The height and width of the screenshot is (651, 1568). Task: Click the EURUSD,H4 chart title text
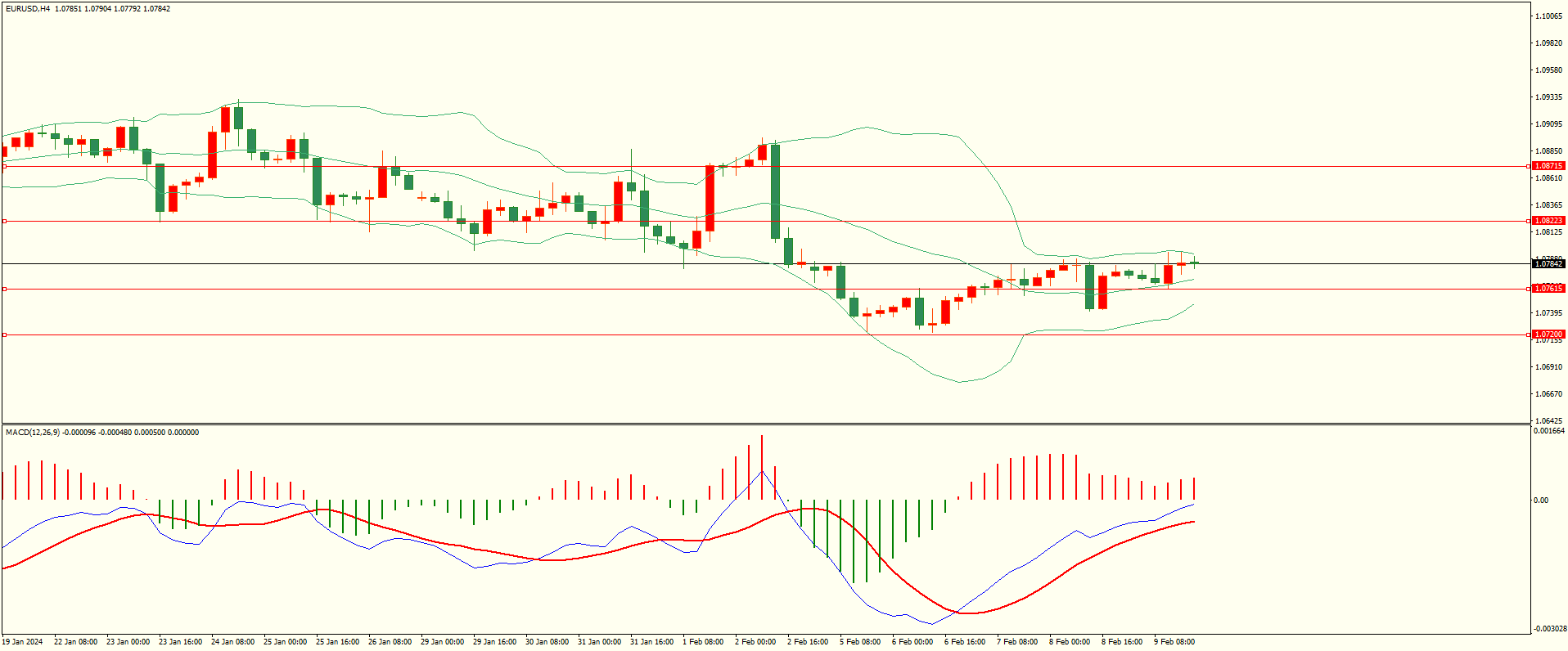pyautogui.click(x=28, y=9)
